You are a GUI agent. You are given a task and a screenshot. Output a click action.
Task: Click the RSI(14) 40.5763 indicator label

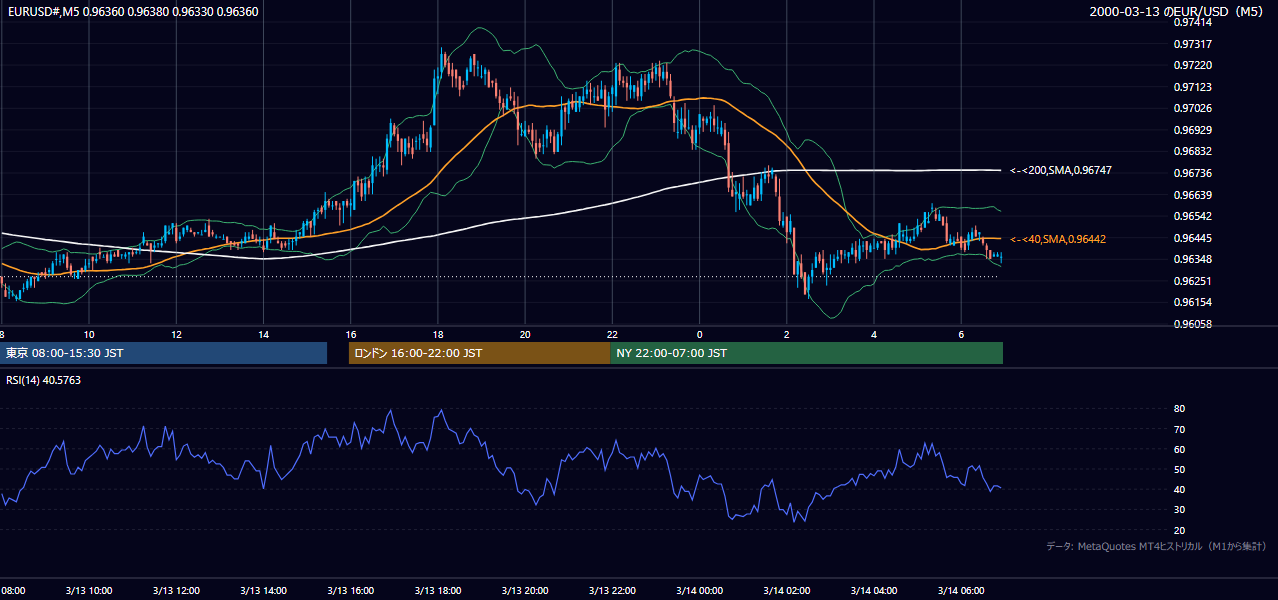(44, 380)
